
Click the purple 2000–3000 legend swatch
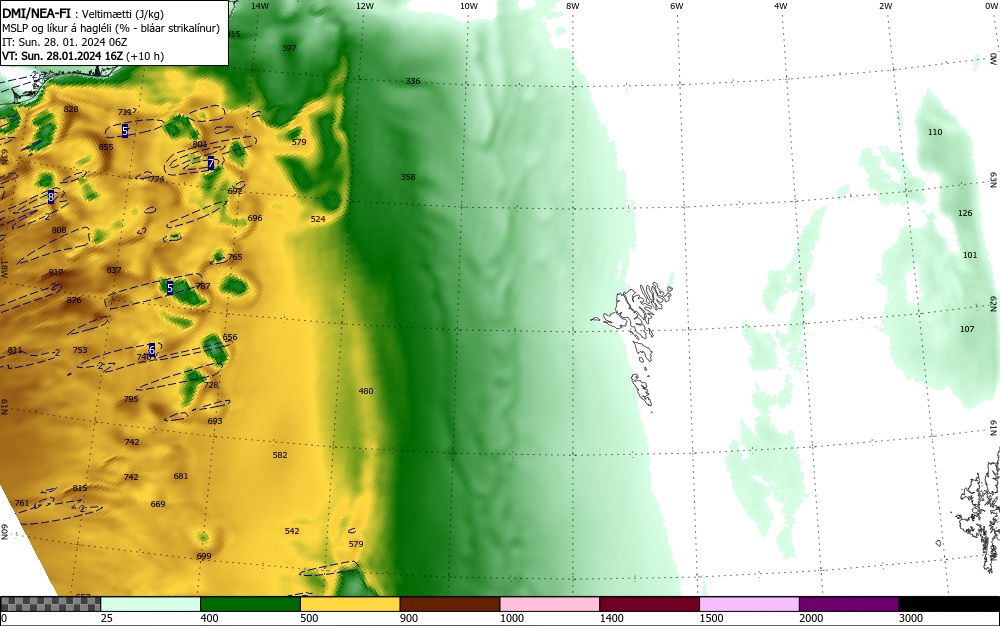point(849,604)
